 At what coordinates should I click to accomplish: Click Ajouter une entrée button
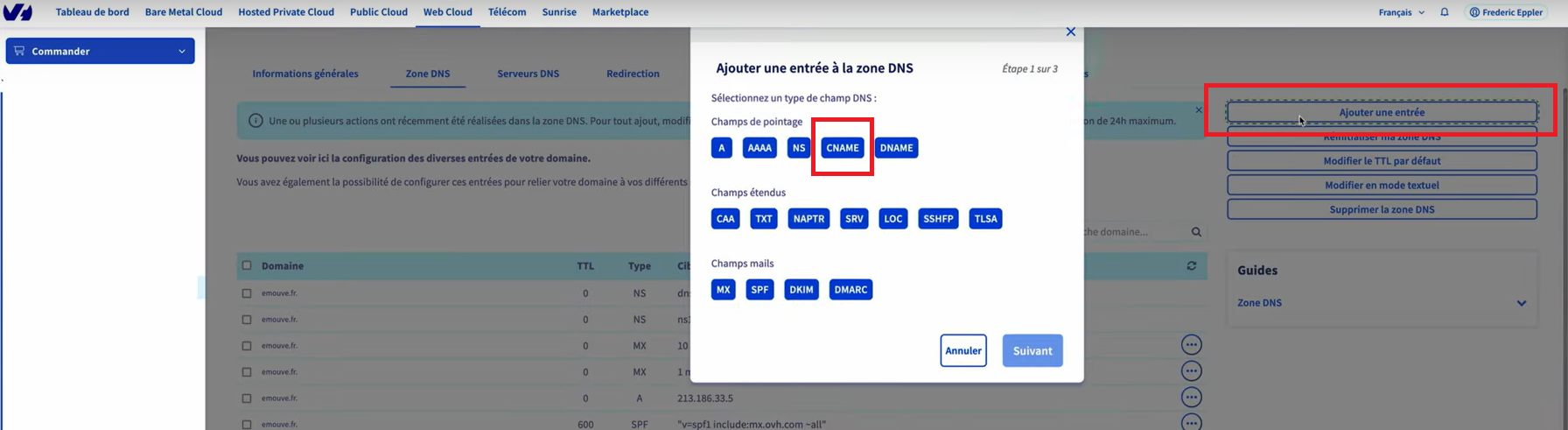1382,112
